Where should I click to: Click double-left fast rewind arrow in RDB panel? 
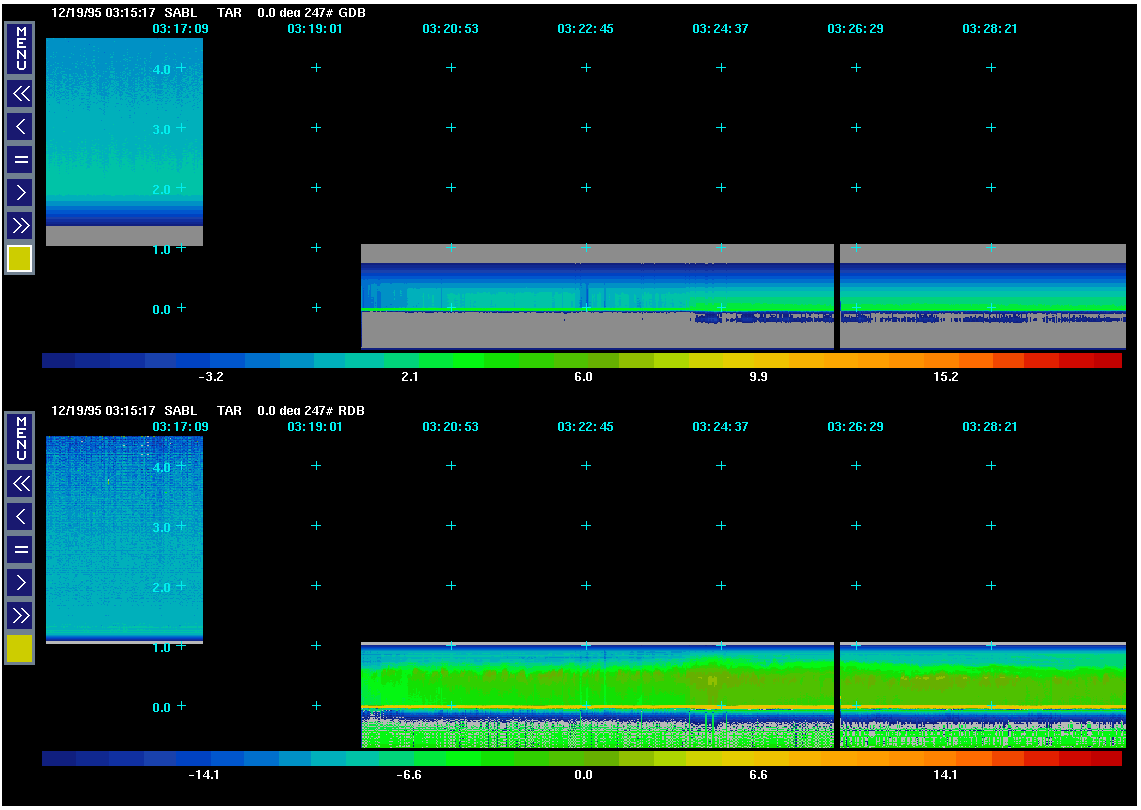20,484
